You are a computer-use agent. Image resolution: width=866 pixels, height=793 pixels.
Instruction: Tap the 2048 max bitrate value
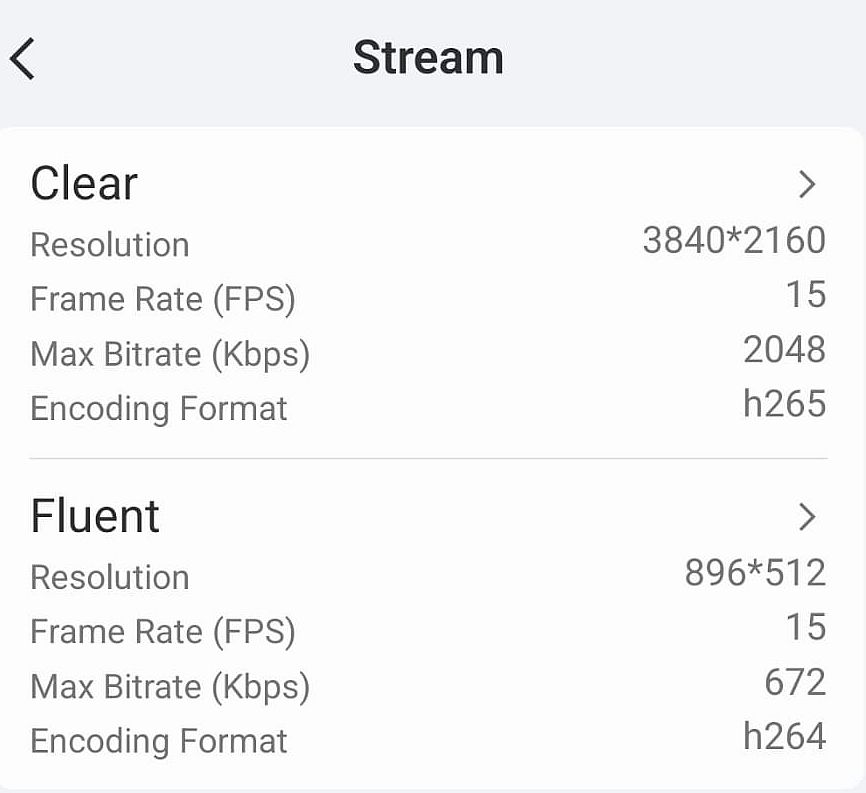click(x=784, y=350)
